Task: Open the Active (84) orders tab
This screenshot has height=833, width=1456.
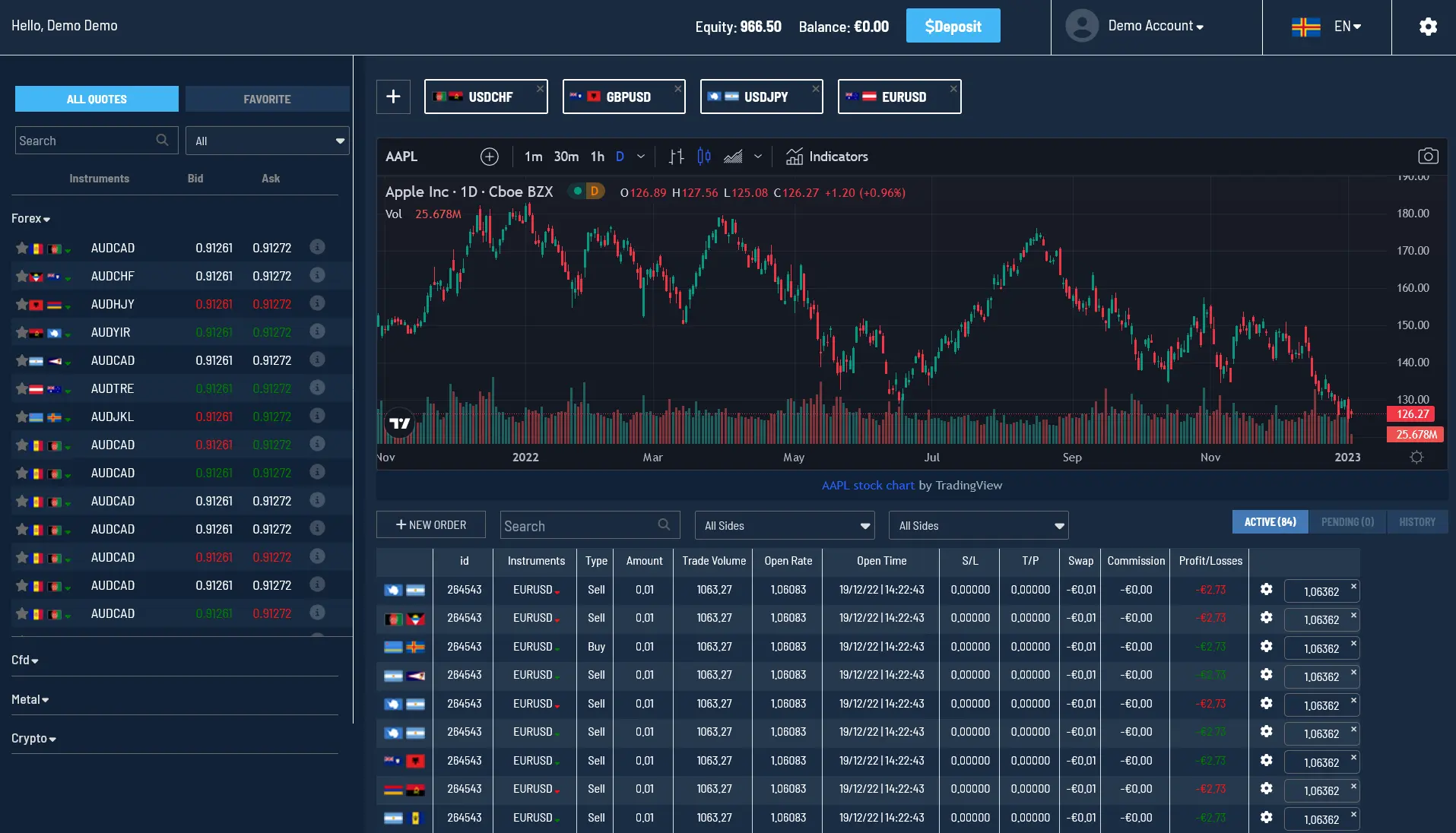Action: 1270,522
